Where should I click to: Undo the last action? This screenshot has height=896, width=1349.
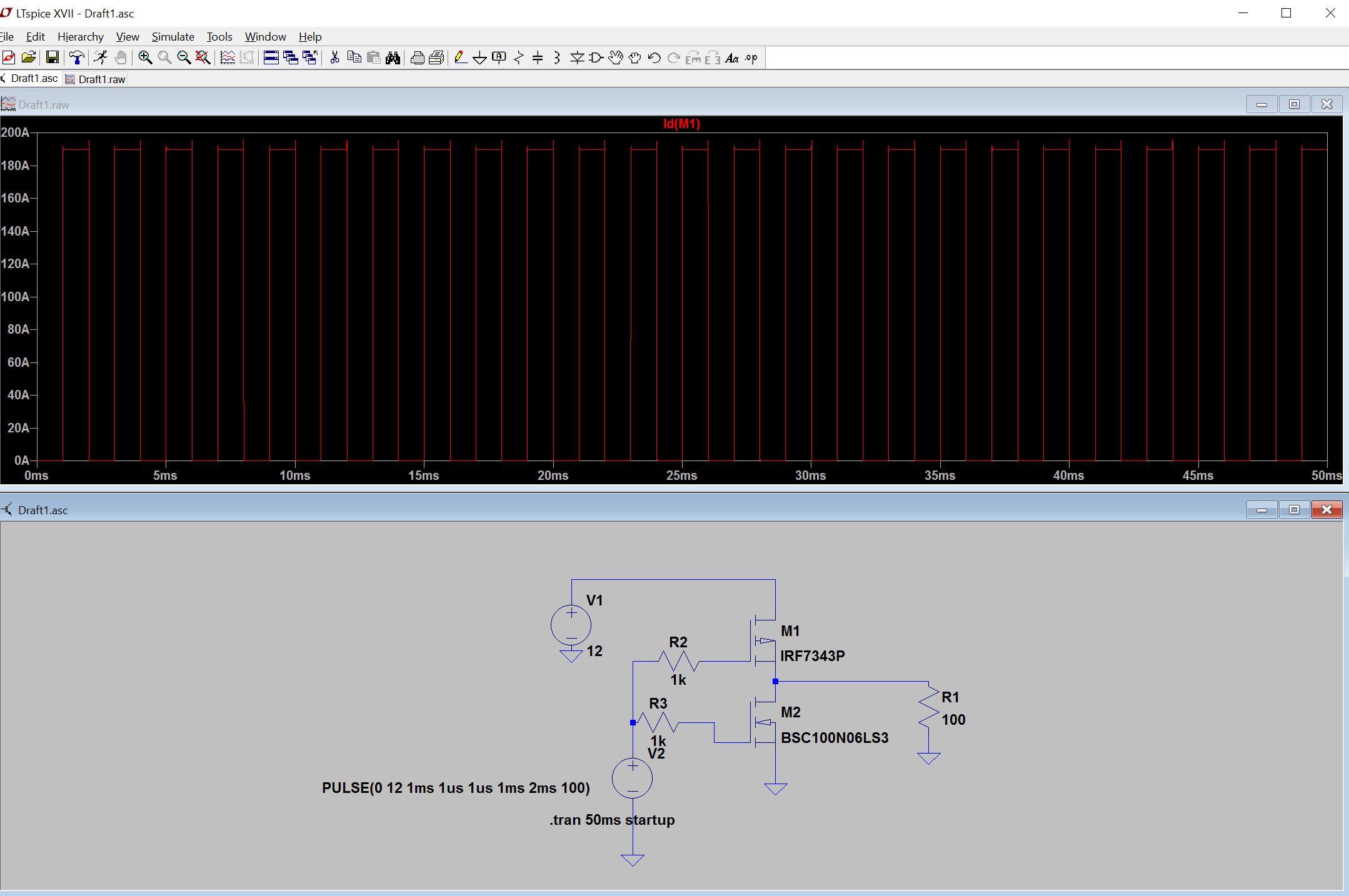654,58
